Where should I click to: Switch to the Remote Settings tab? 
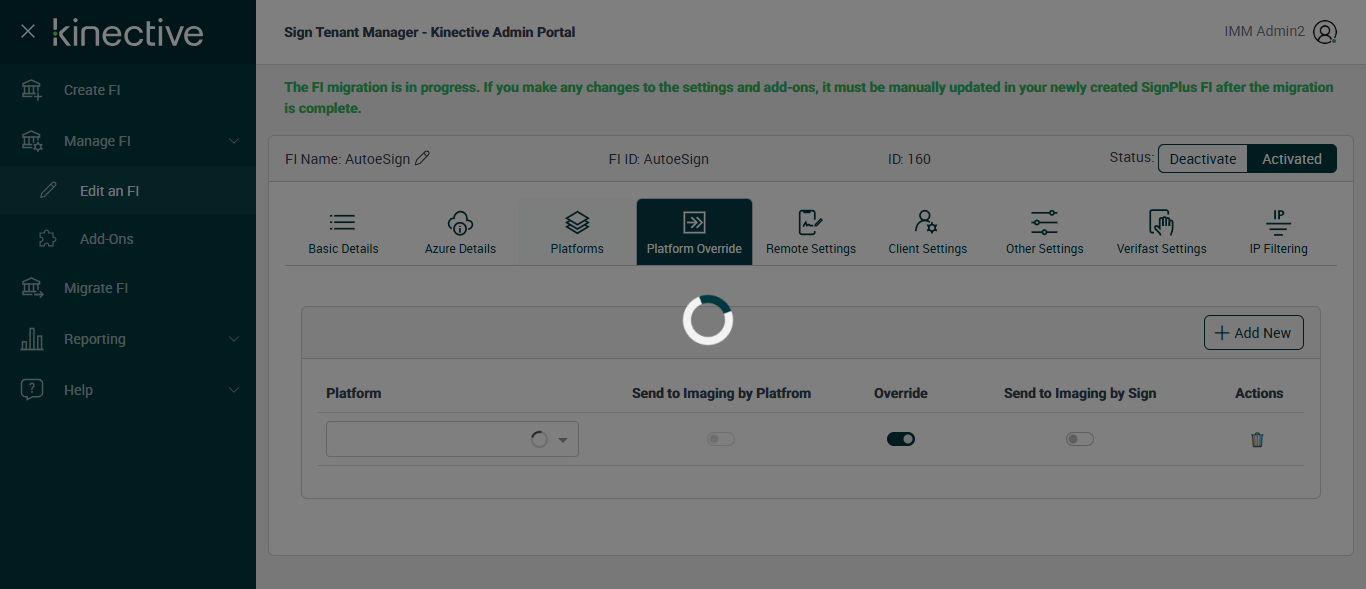(811, 232)
